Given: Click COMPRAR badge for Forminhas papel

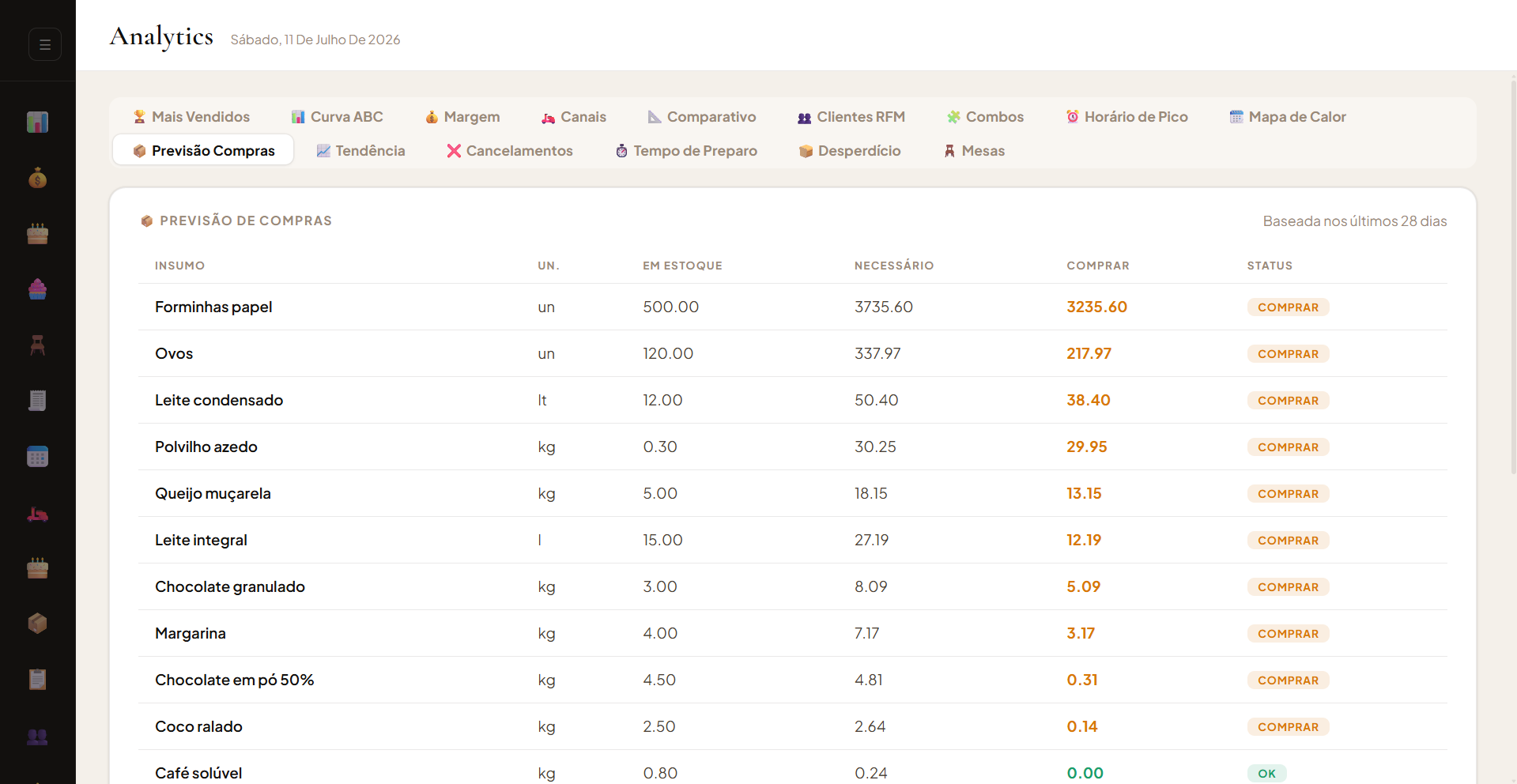Looking at the screenshot, I should coord(1288,307).
